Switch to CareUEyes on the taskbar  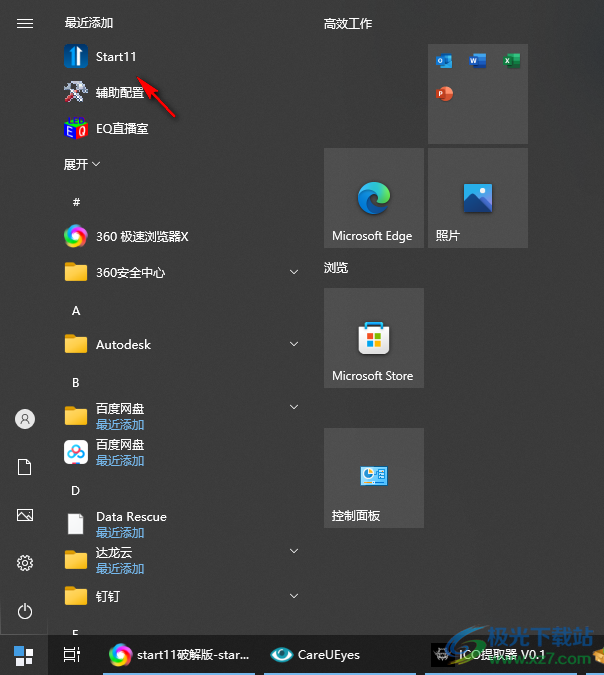pyautogui.click(x=340, y=655)
